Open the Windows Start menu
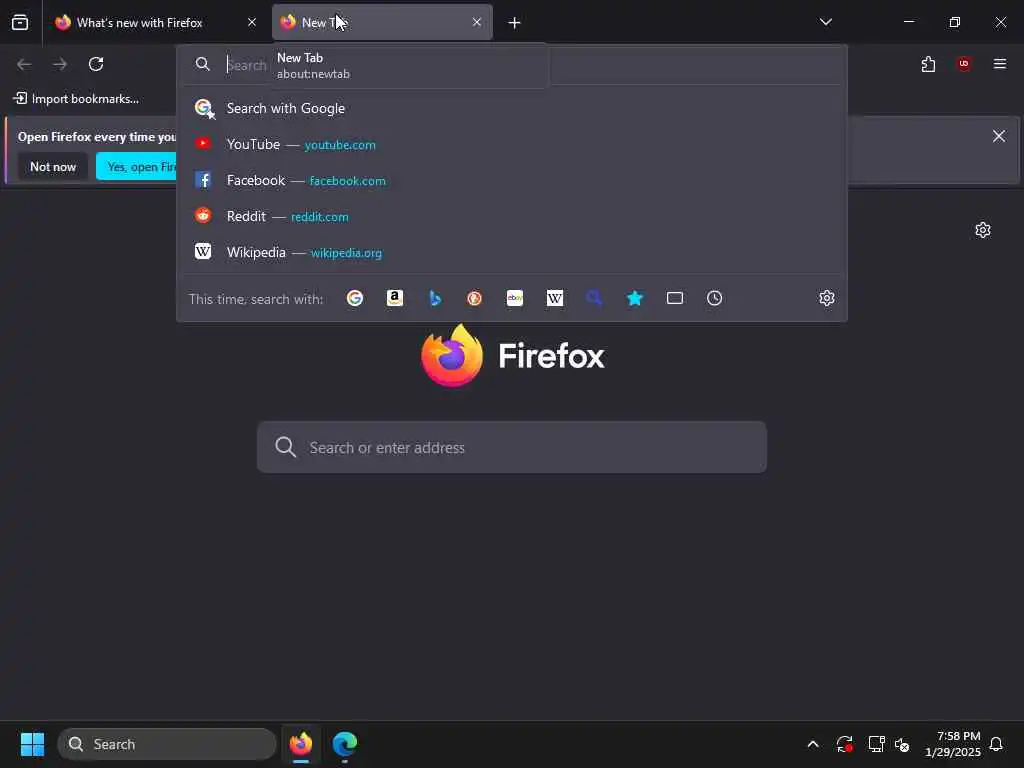Image resolution: width=1024 pixels, height=768 pixels. (32, 744)
